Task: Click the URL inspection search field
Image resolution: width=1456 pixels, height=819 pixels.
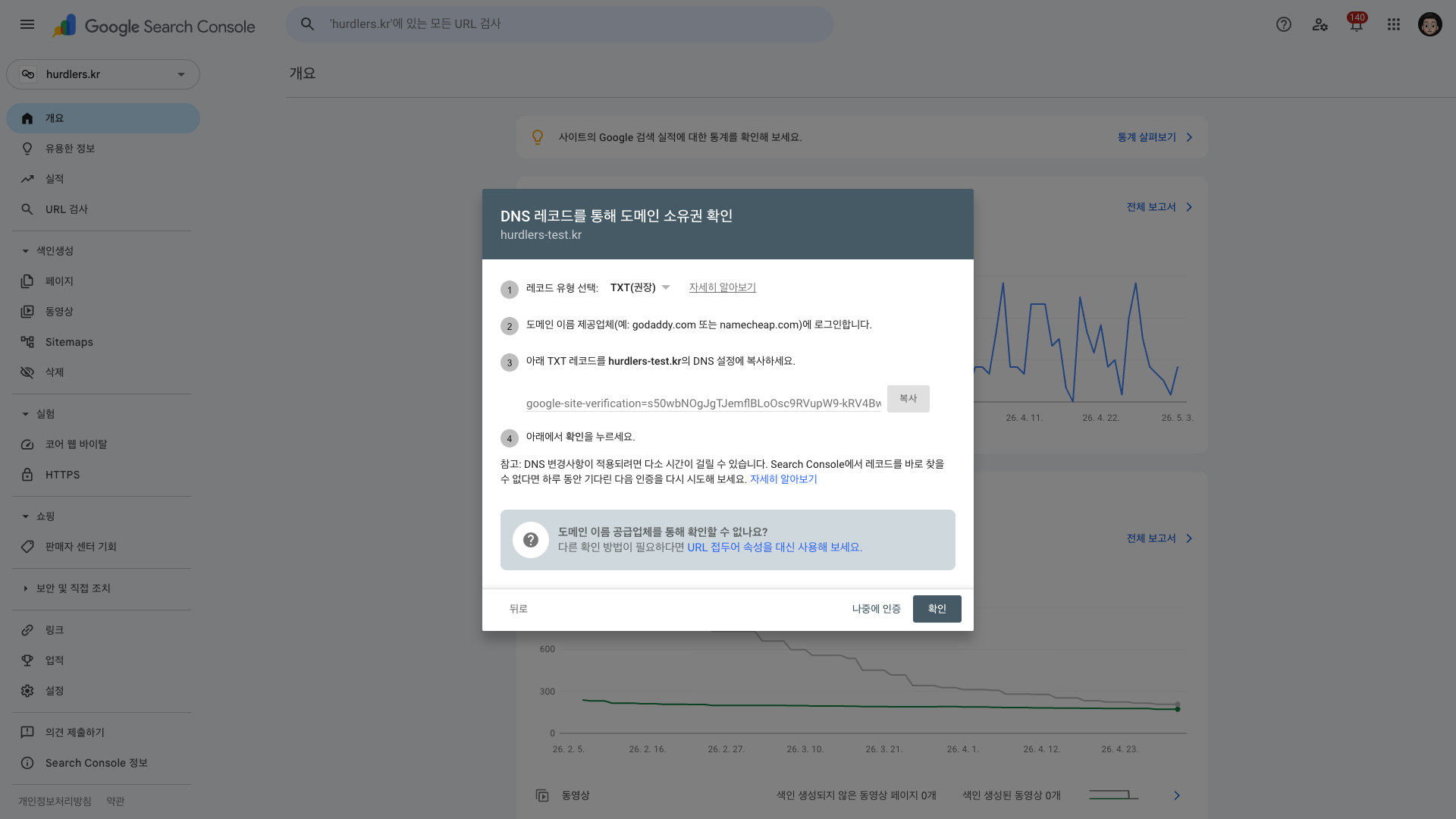Action: (560, 24)
